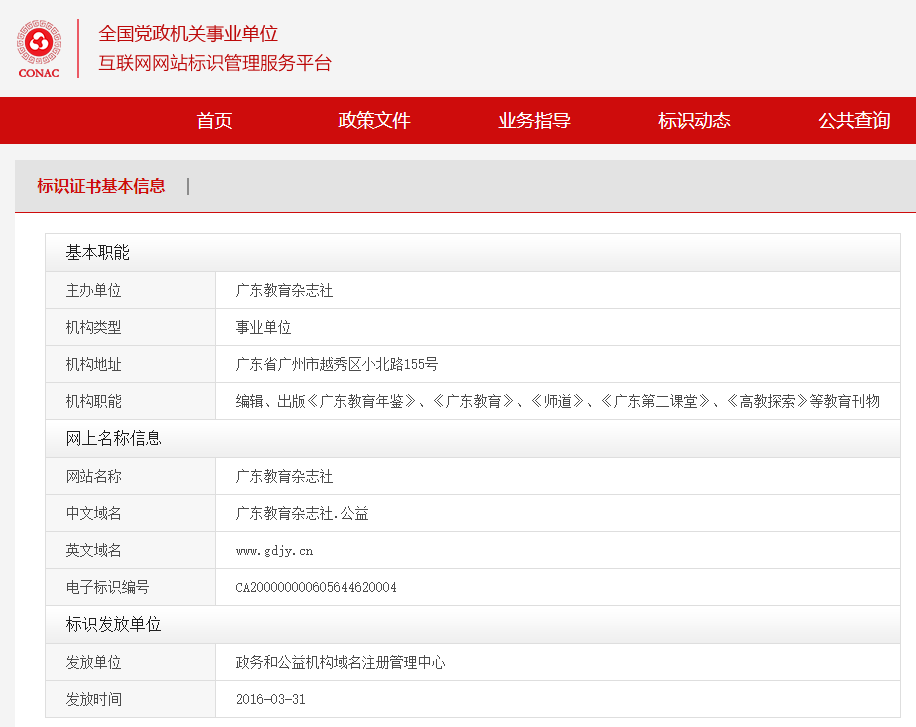Click the 网站名称 label
Screen dimensions: 916x727
93,476
